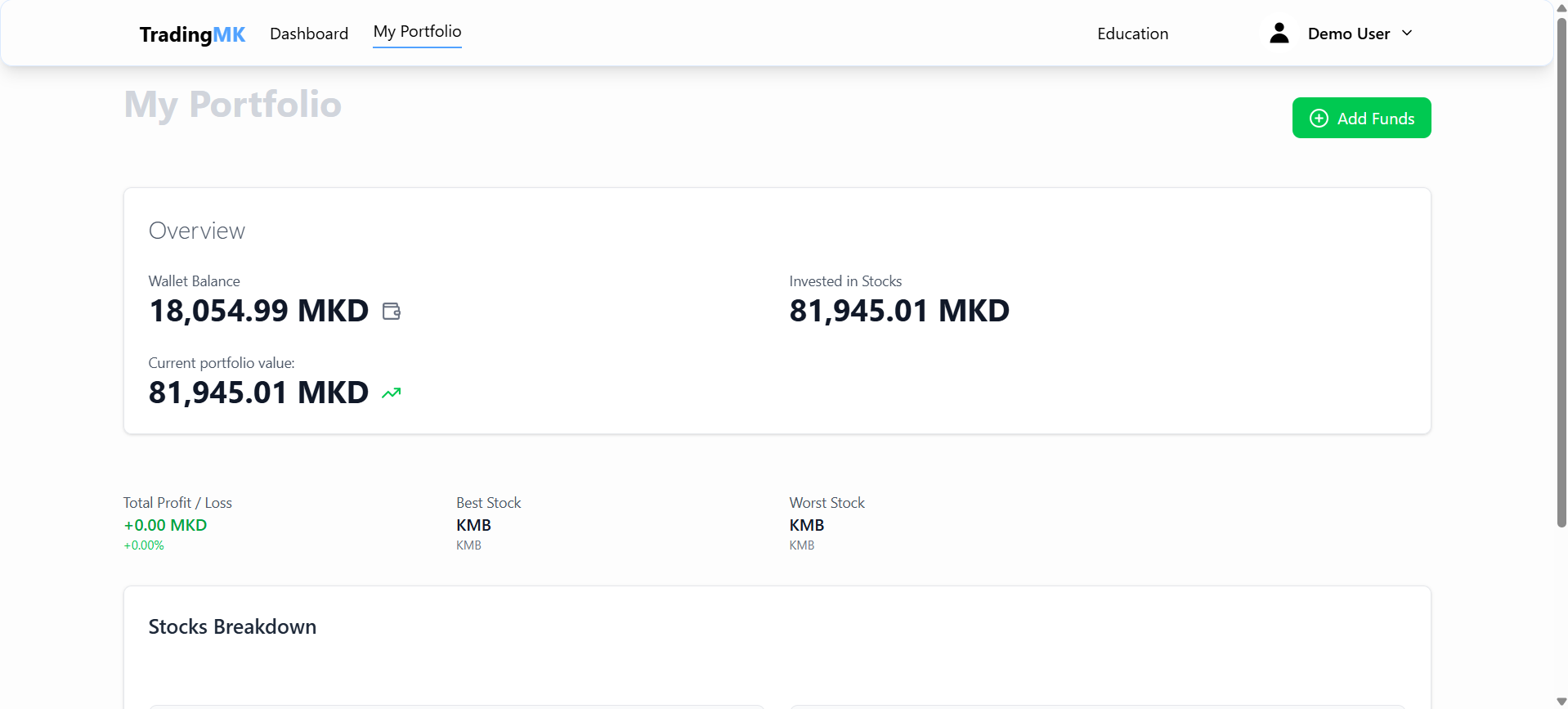Click the vertical scrollbar thumb
The height and width of the screenshot is (709, 1568).
[1561, 270]
